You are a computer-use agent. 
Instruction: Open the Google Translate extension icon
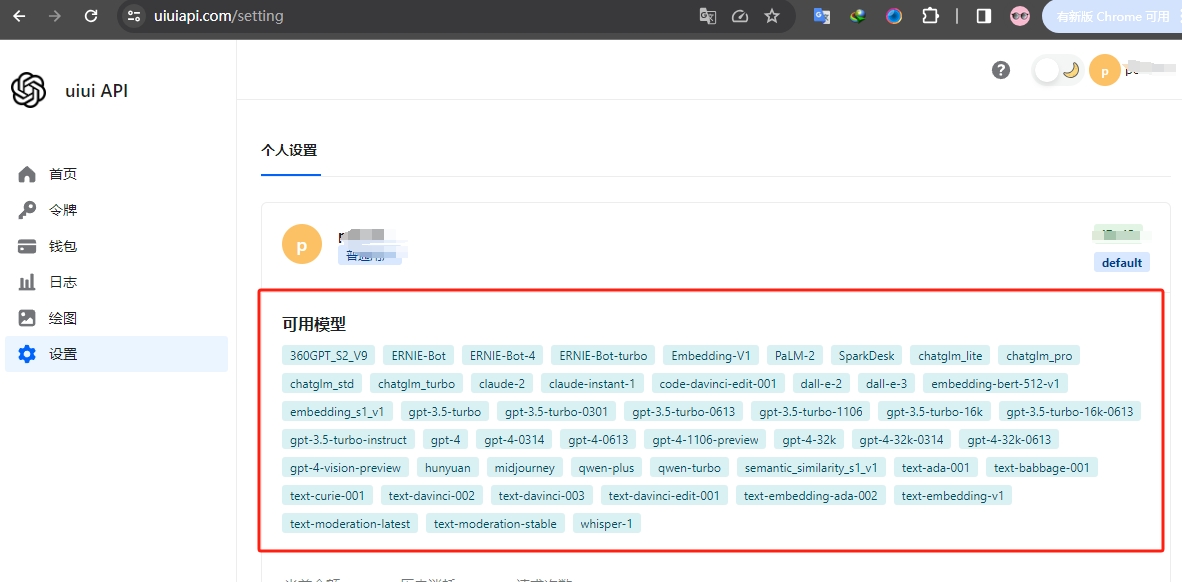click(822, 16)
